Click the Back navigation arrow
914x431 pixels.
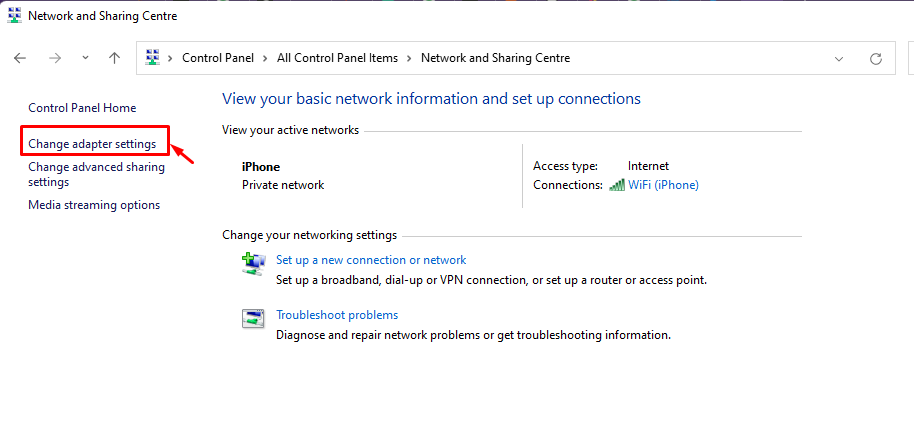tap(20, 58)
